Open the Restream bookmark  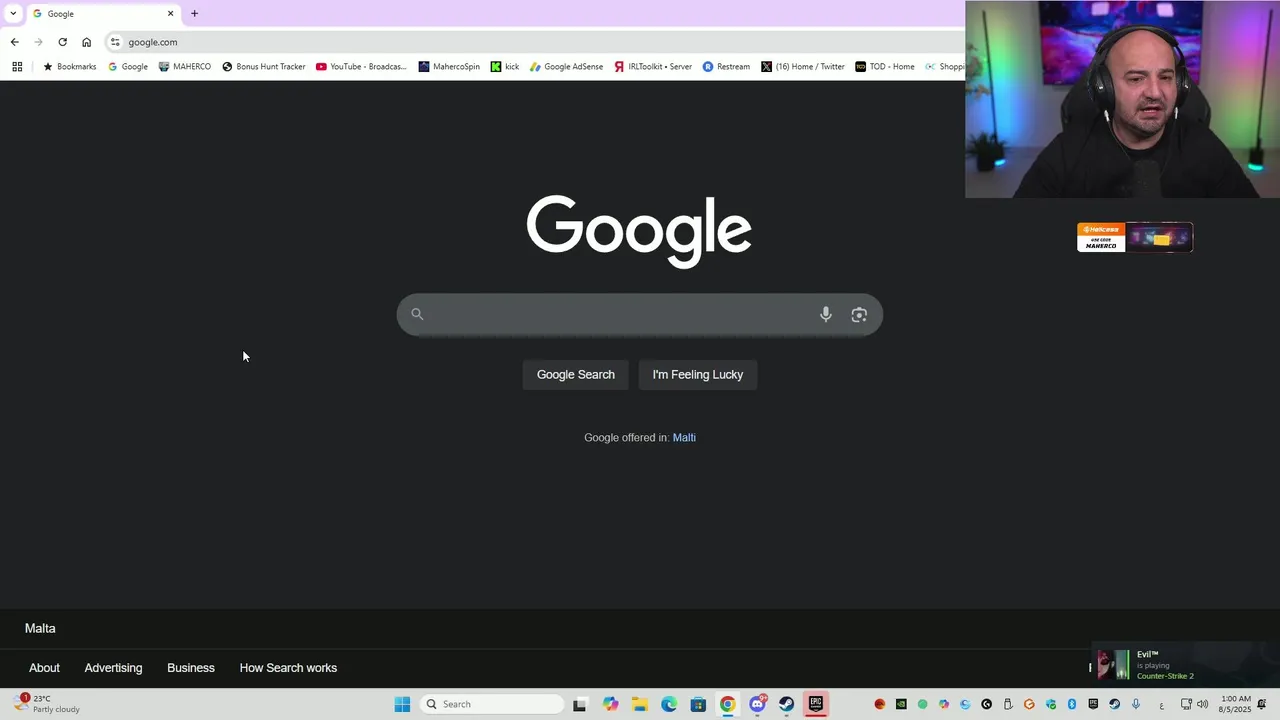pyautogui.click(x=726, y=67)
